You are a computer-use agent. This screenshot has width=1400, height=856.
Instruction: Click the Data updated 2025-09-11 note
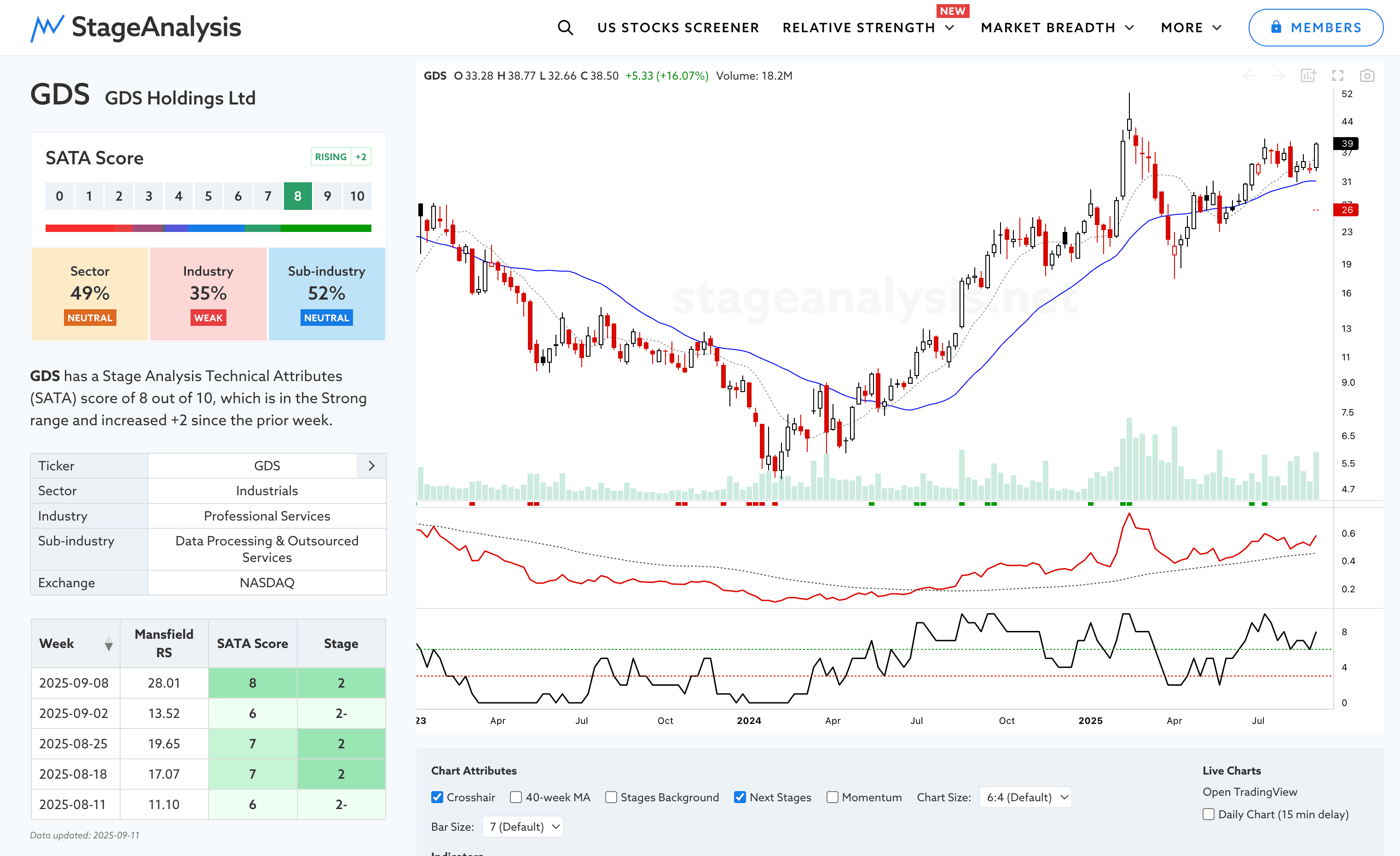[85, 836]
